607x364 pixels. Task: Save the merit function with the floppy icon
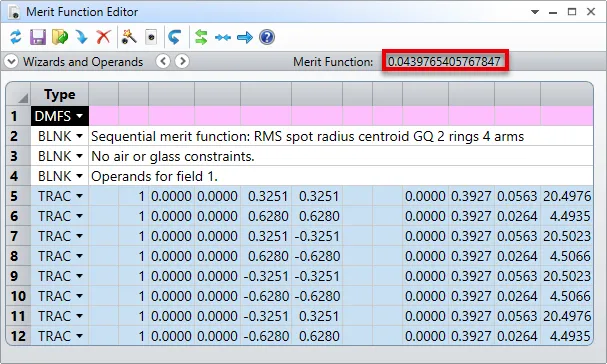(x=38, y=37)
